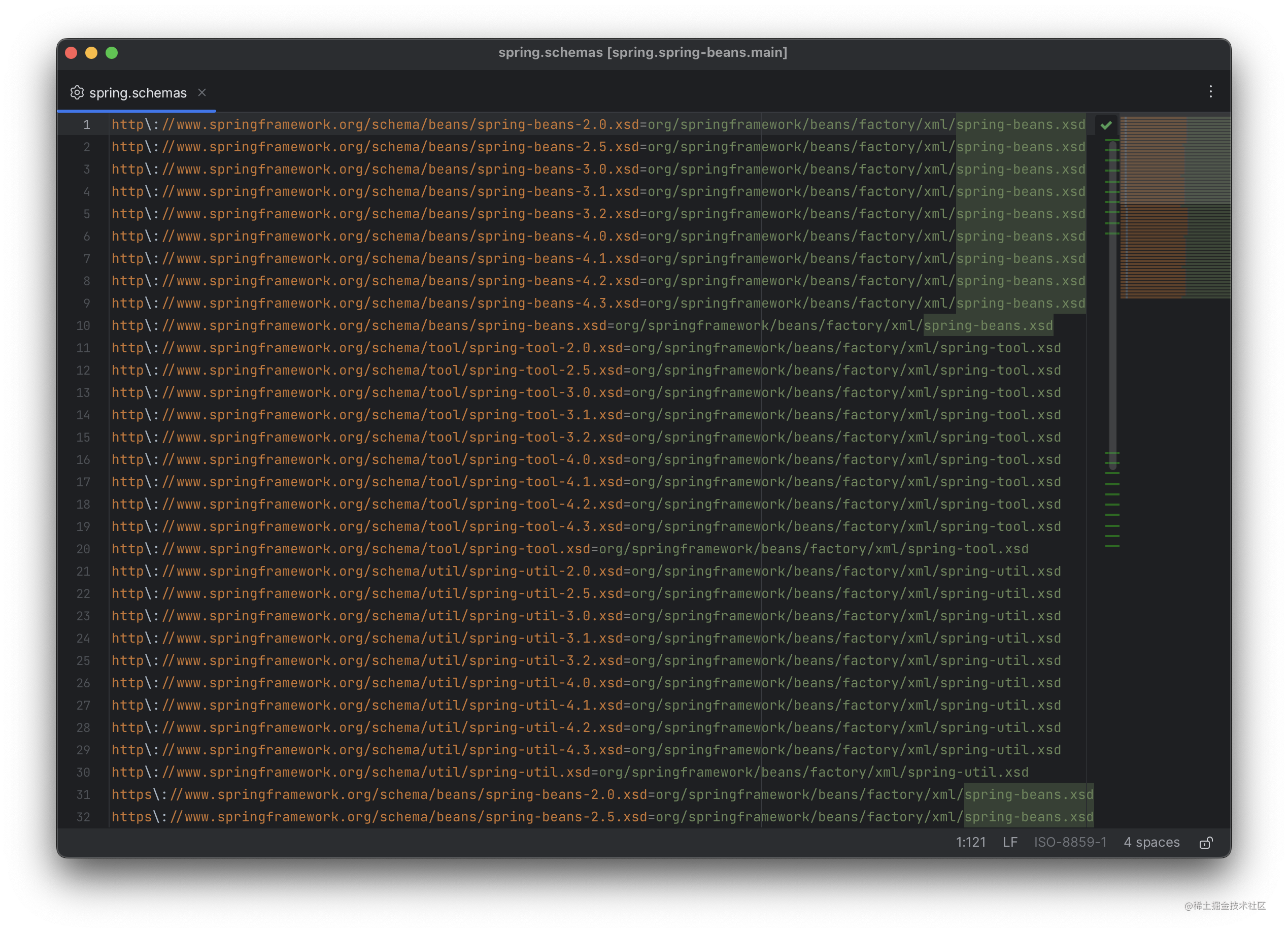Switch to the spring.schemas tab
Screen dimensions: 1288x933
pyautogui.click(x=138, y=92)
